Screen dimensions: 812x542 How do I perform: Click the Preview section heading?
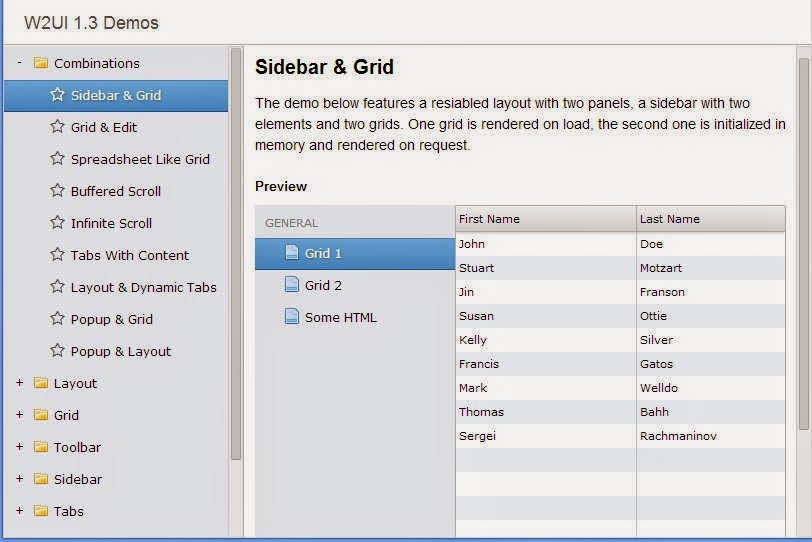281,186
